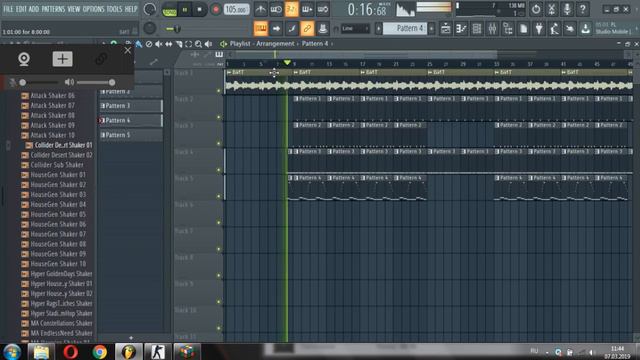
Task: Toggle the pattern/song mode switch
Action: point(169,9)
